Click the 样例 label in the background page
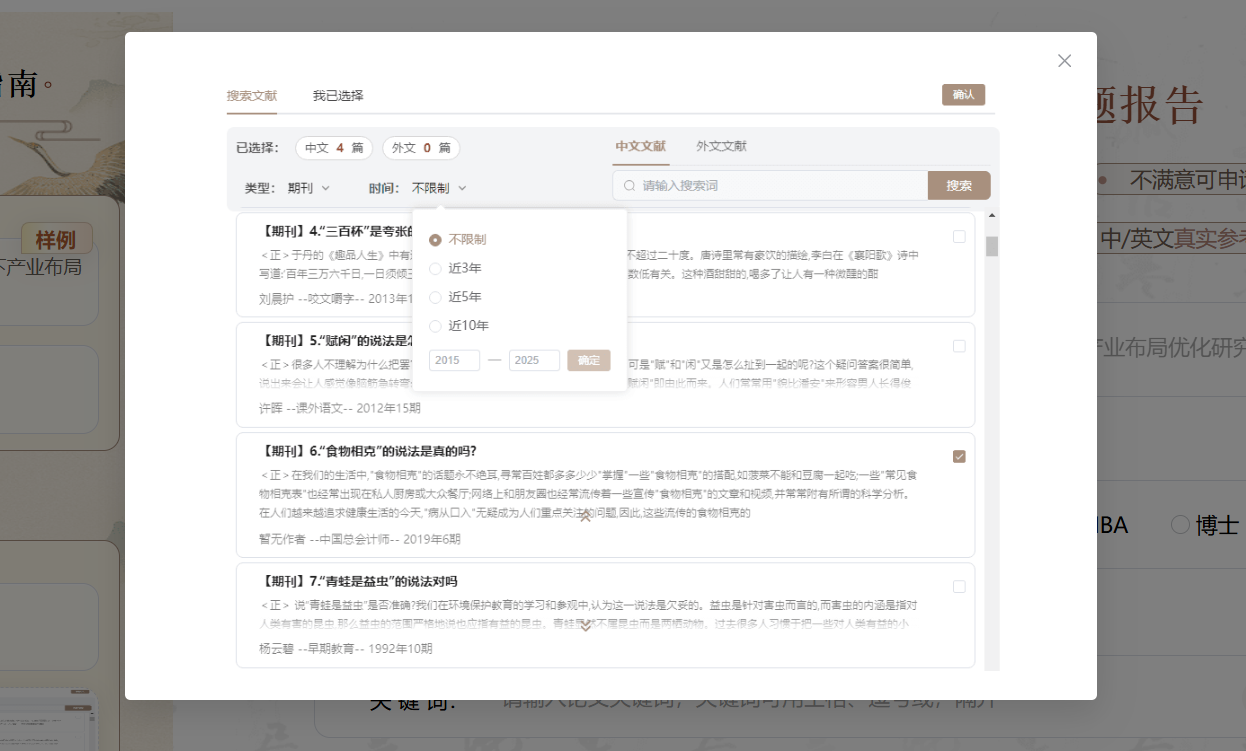The image size is (1246, 751). [x=56, y=240]
